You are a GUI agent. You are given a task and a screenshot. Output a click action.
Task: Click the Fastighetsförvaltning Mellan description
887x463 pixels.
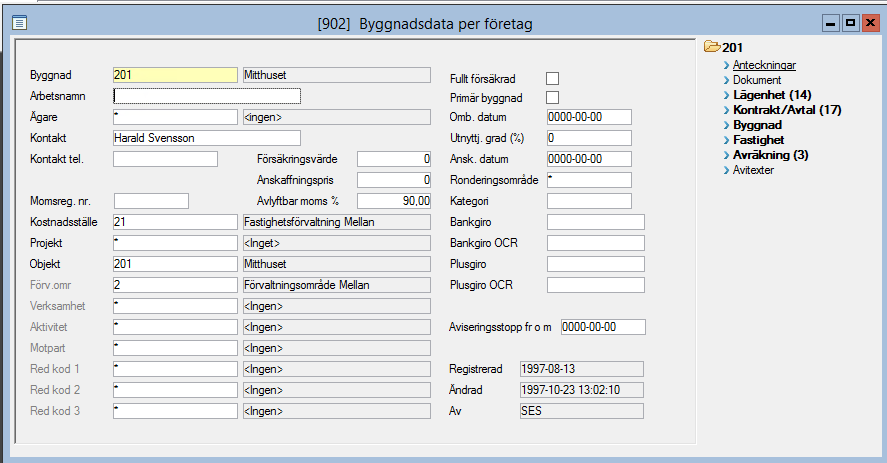coord(337,222)
